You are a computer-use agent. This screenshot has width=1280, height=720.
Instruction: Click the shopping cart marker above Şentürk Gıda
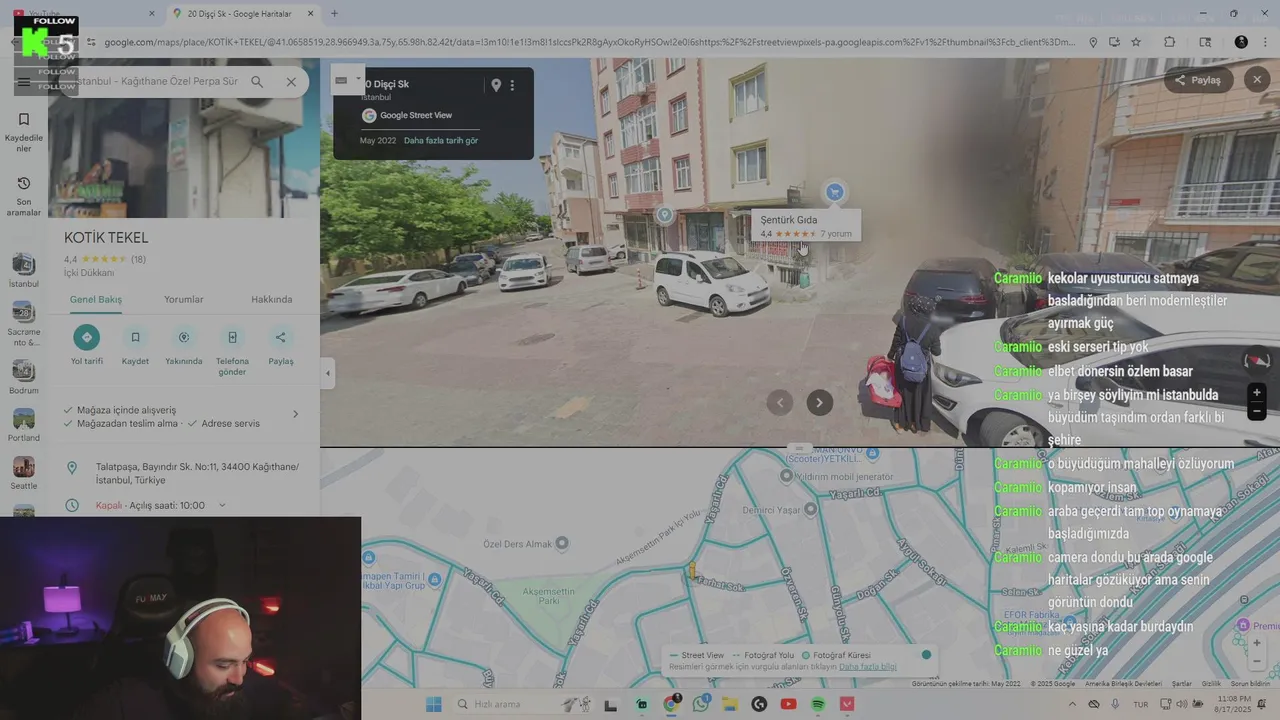point(834,193)
